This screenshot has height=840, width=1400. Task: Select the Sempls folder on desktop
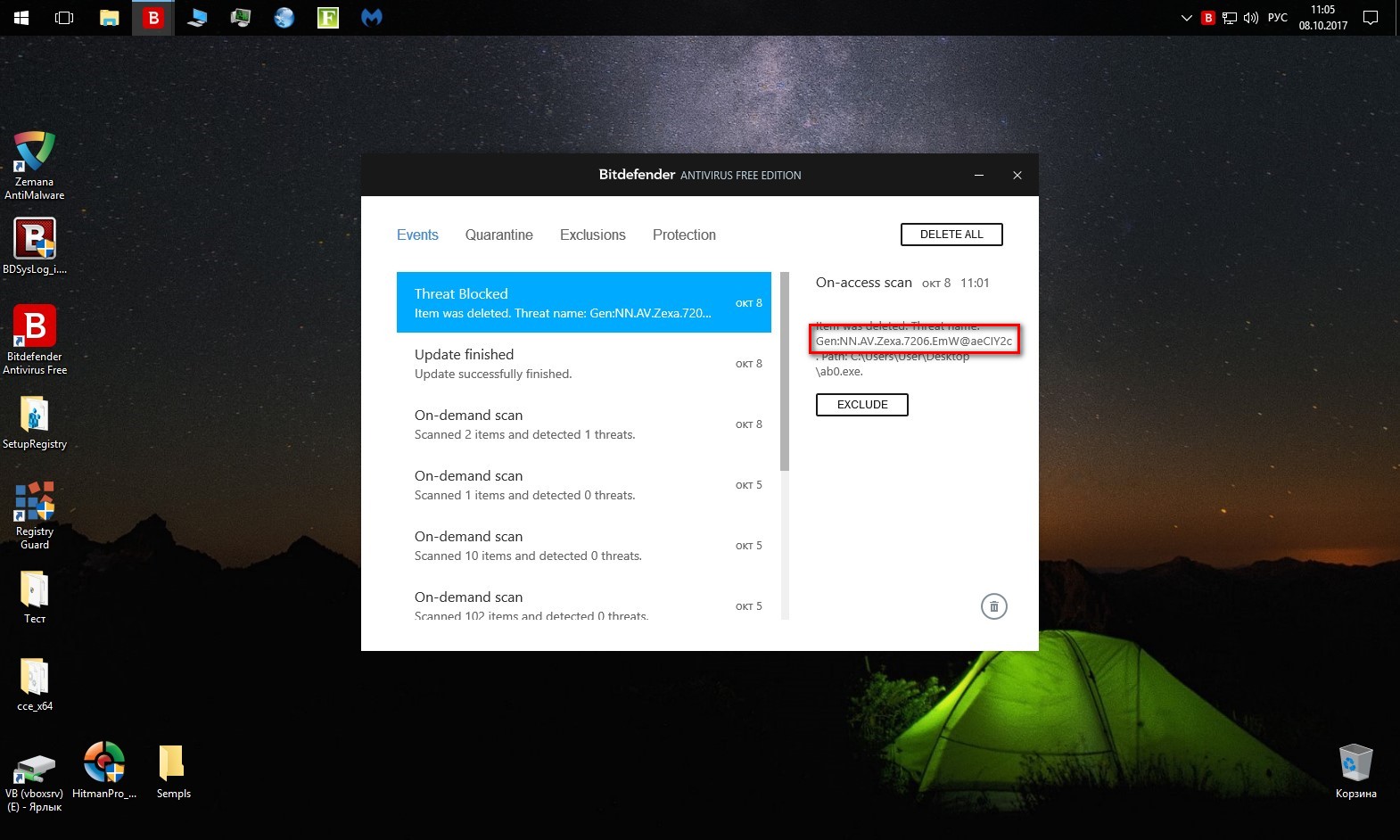173,772
